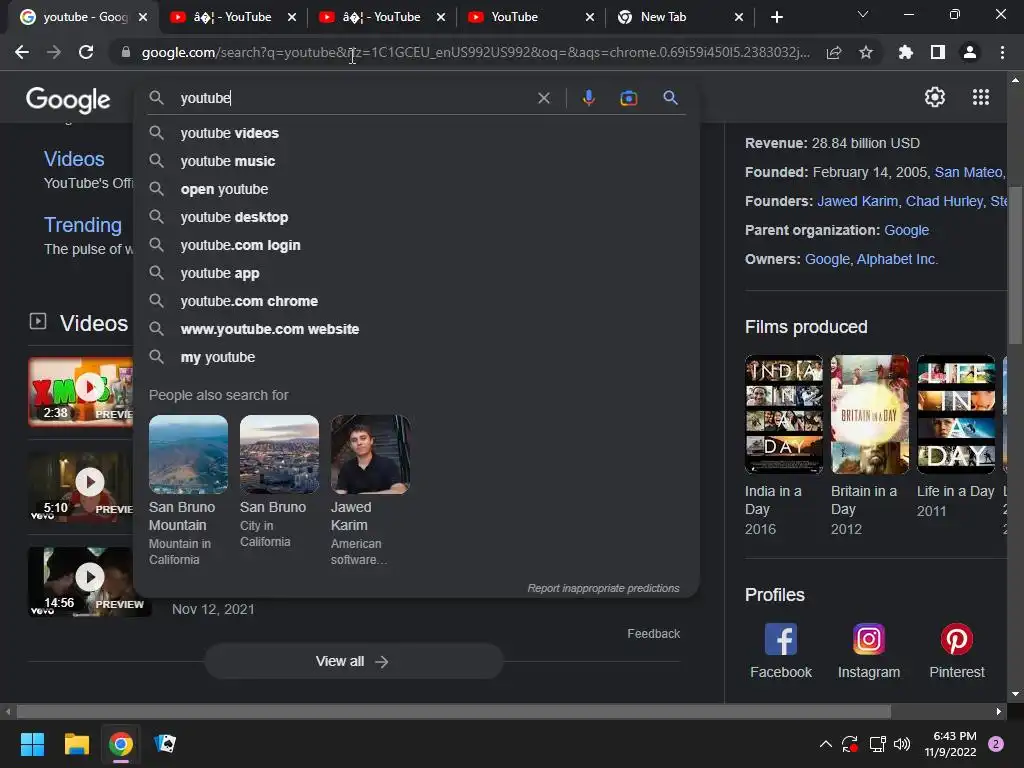
Task: Open the Solitaire cards taskbar app
Action: tap(165, 744)
